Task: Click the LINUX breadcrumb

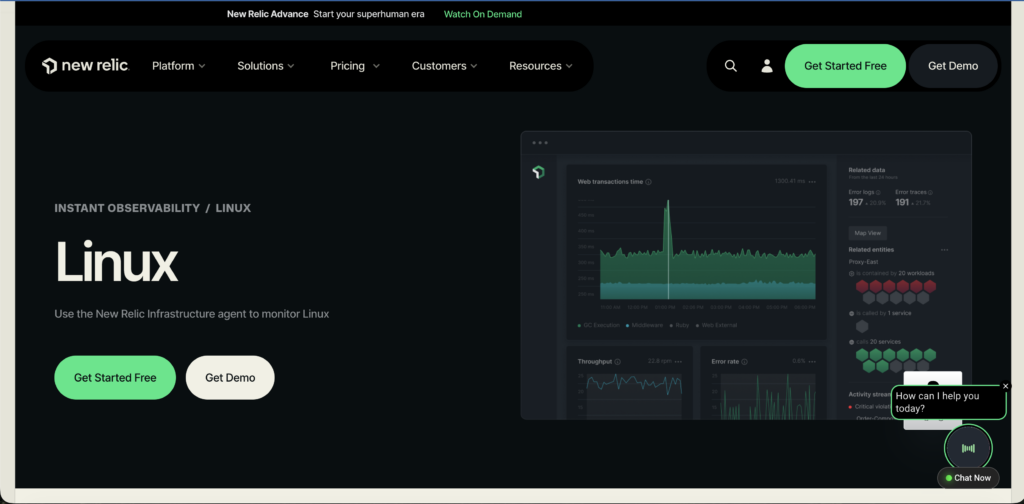Action: (233, 208)
